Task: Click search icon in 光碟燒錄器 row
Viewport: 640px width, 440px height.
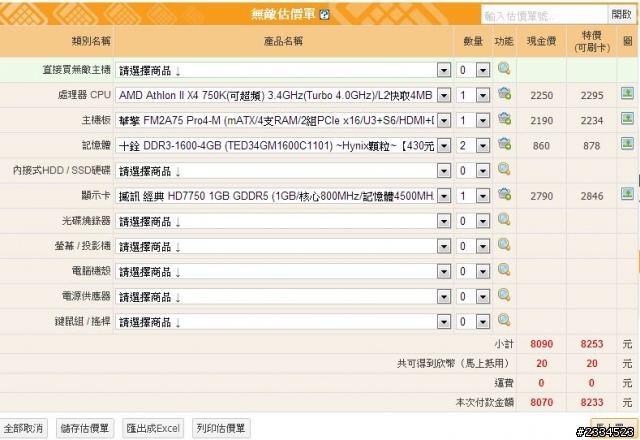Action: (504, 219)
